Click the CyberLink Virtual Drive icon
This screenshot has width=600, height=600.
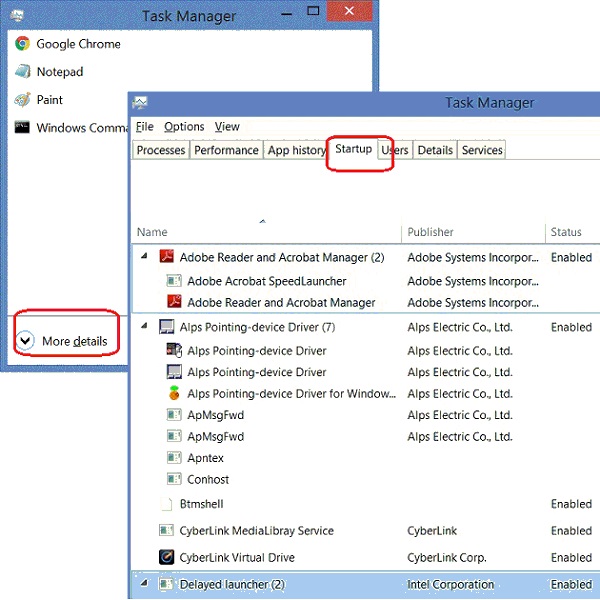point(167,558)
